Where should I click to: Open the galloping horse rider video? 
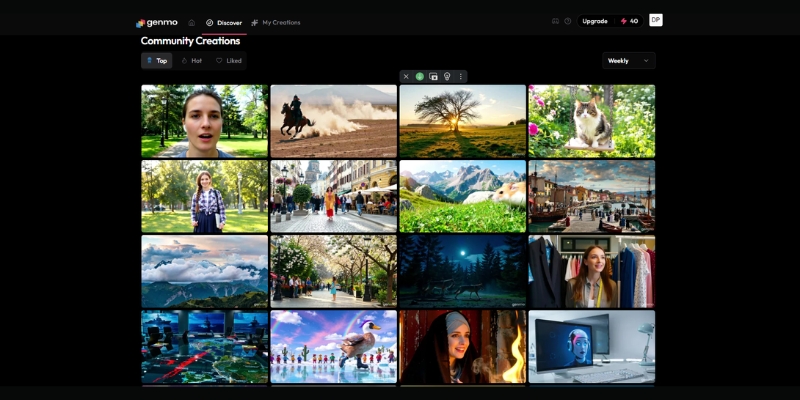[x=334, y=121]
